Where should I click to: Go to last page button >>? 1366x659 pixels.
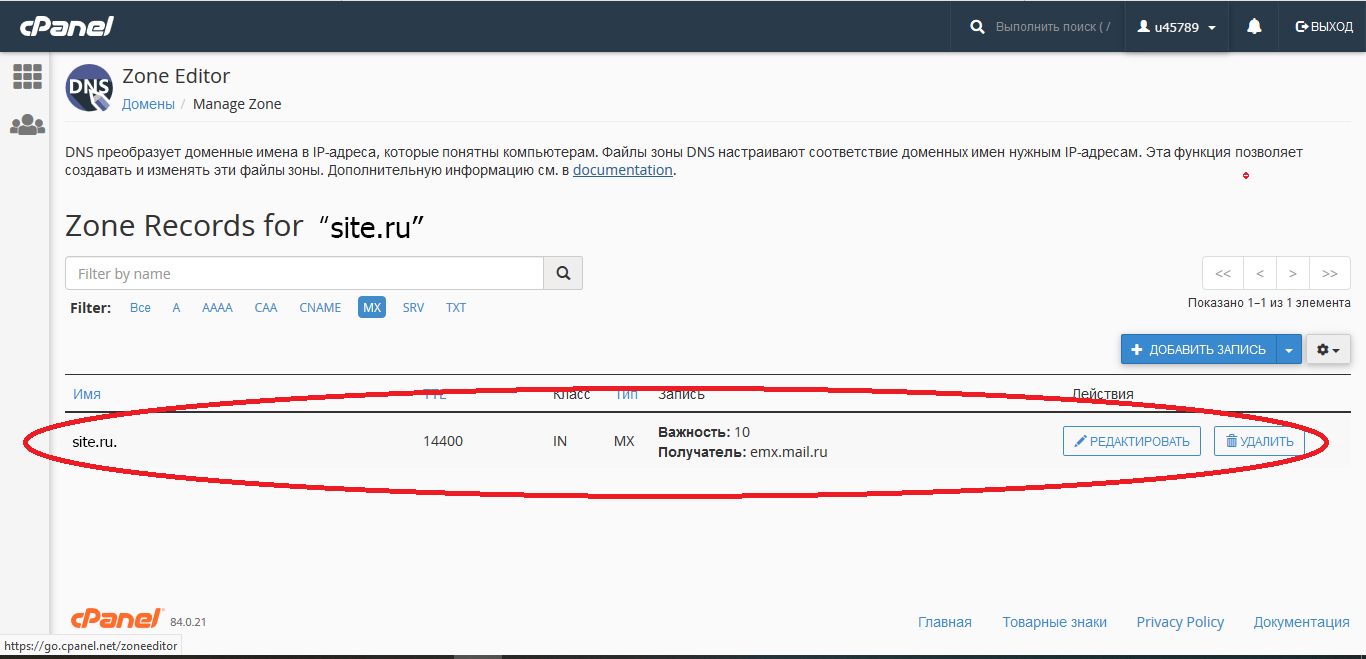point(1330,273)
